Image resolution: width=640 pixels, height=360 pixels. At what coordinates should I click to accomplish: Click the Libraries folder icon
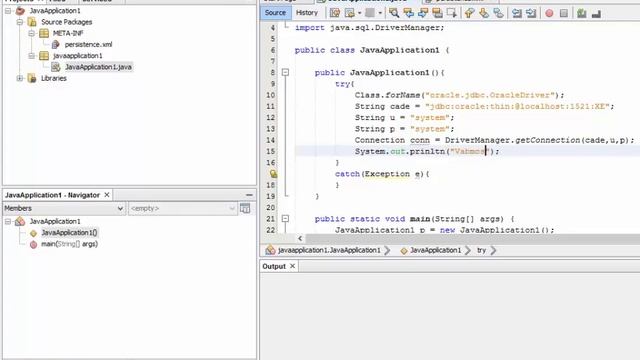click(32, 78)
